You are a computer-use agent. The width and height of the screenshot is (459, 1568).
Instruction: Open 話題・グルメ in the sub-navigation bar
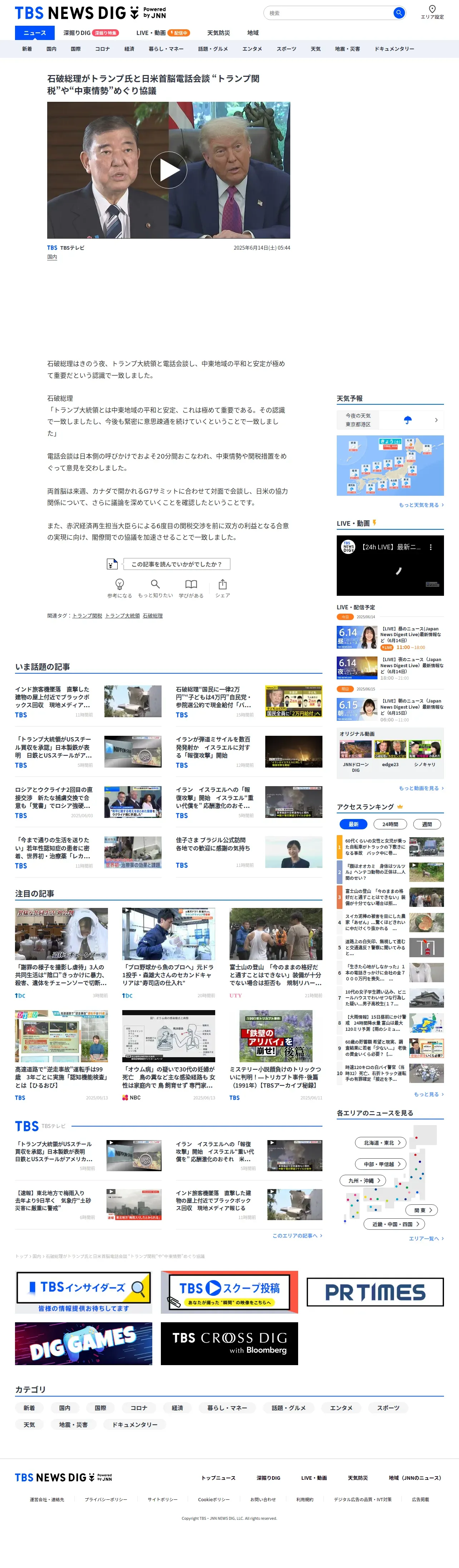213,49
